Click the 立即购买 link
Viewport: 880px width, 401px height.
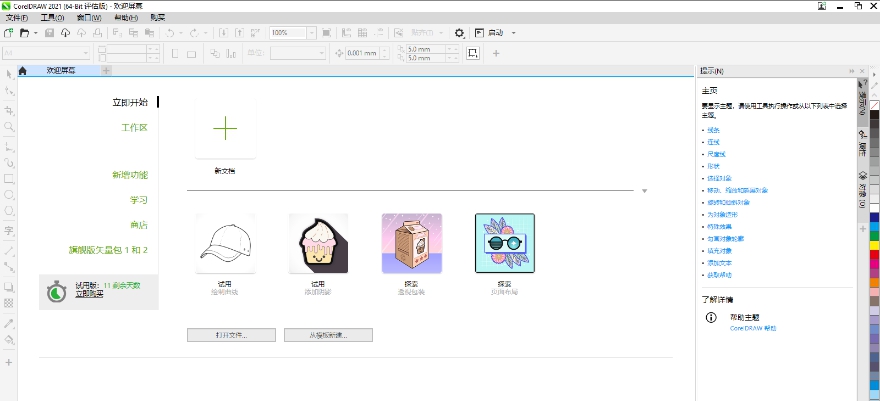tap(89, 294)
